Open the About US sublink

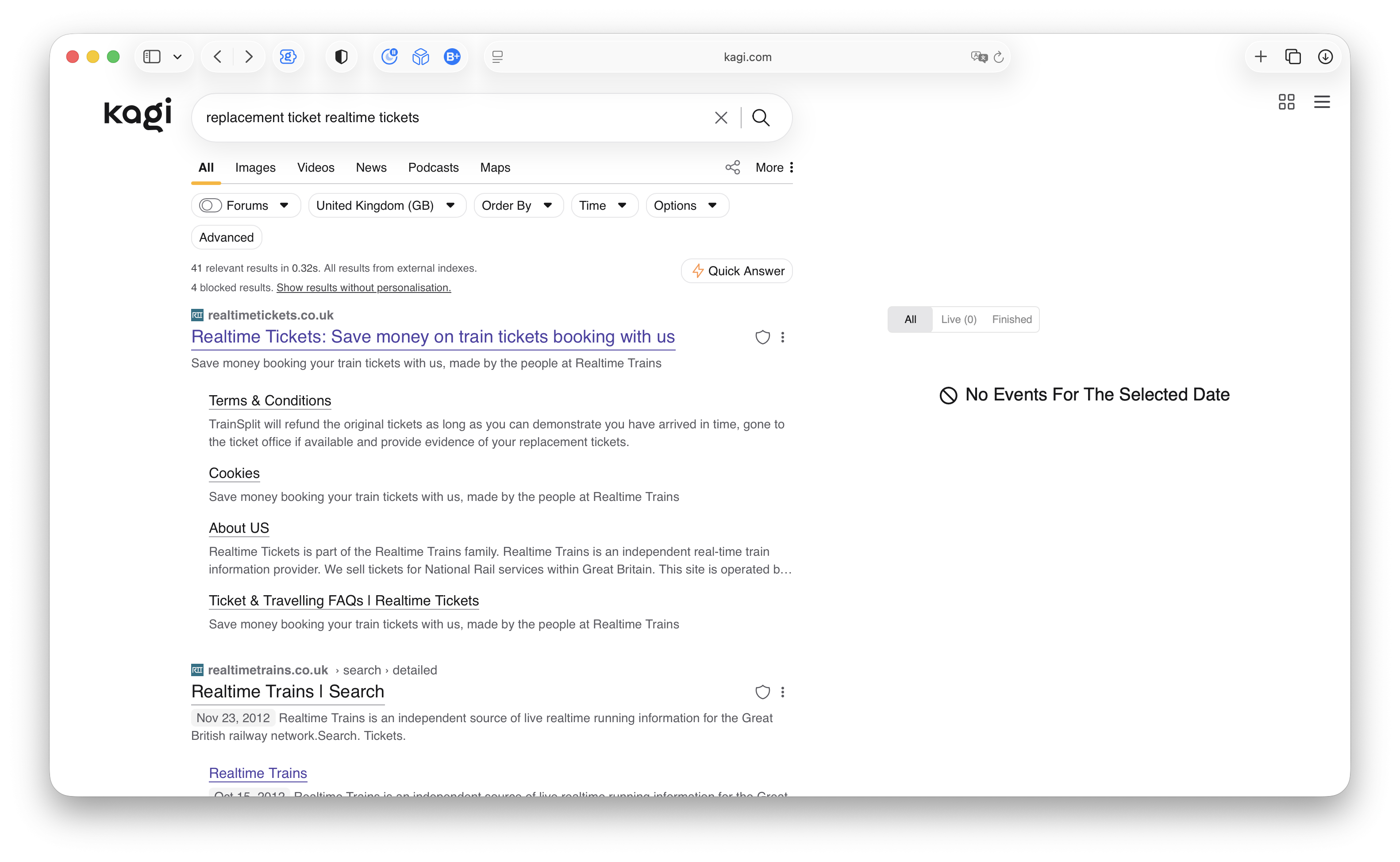[x=239, y=527]
